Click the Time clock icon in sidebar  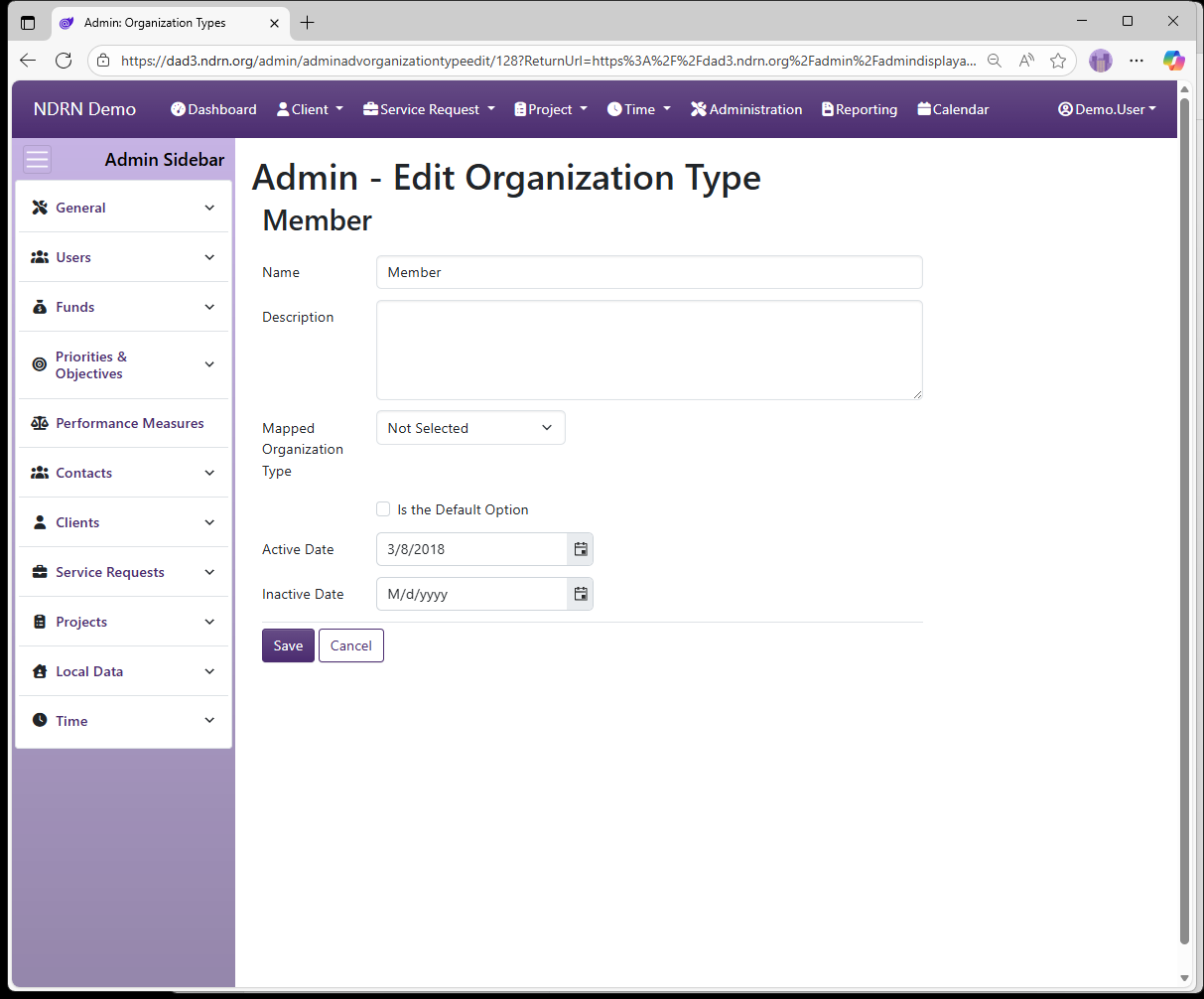click(x=40, y=720)
